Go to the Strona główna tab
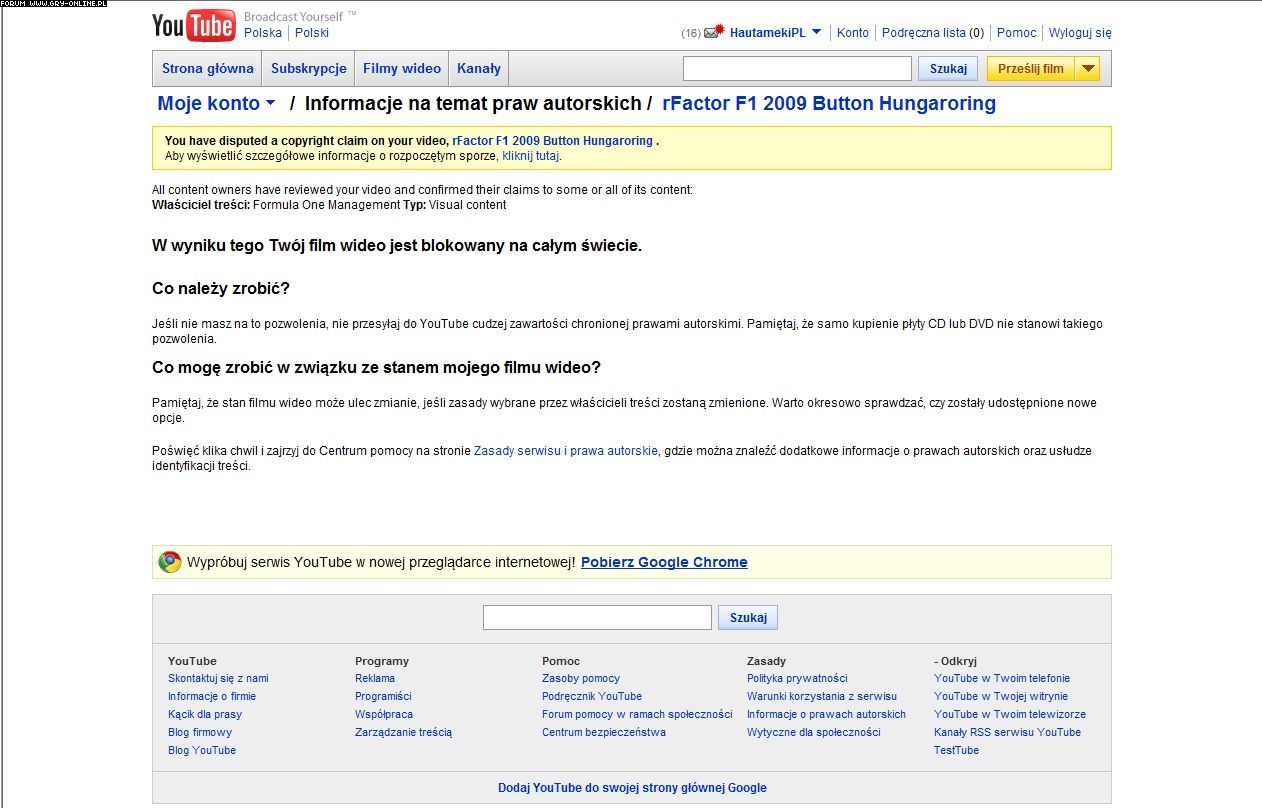This screenshot has width=1262, height=808. (x=208, y=69)
